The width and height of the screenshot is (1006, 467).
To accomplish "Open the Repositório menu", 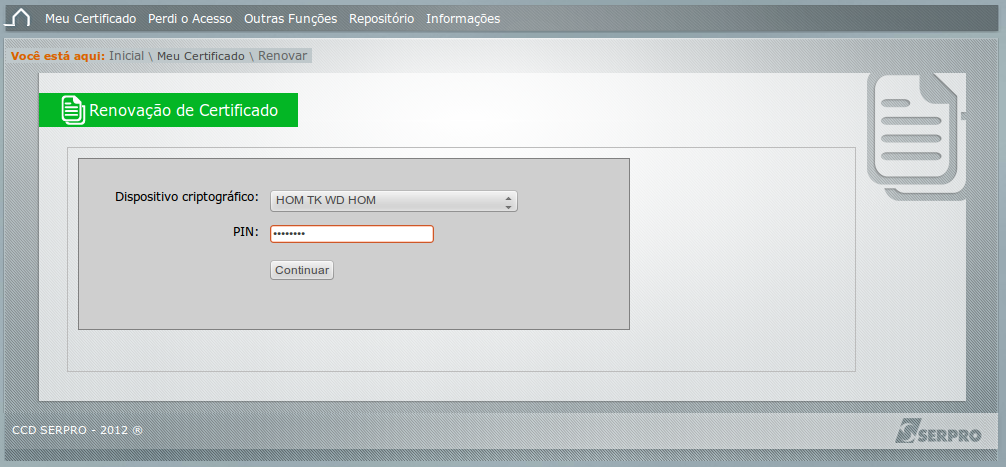I will (382, 19).
